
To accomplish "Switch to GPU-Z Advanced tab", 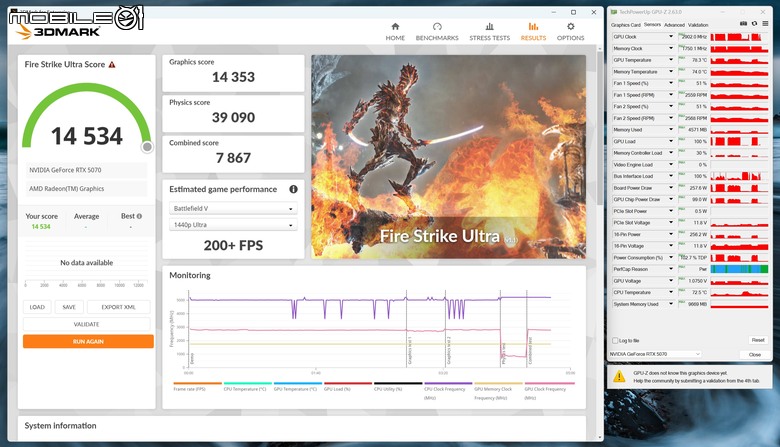I will (x=674, y=25).
